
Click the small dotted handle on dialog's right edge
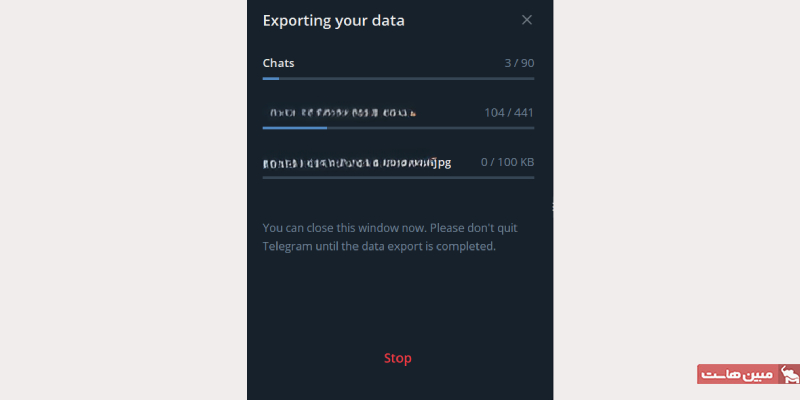coord(553,207)
